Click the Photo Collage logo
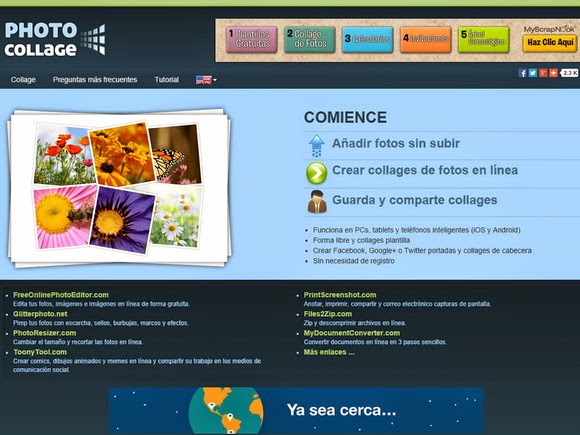Image resolution: width=580 pixels, height=435 pixels. [x=55, y=40]
